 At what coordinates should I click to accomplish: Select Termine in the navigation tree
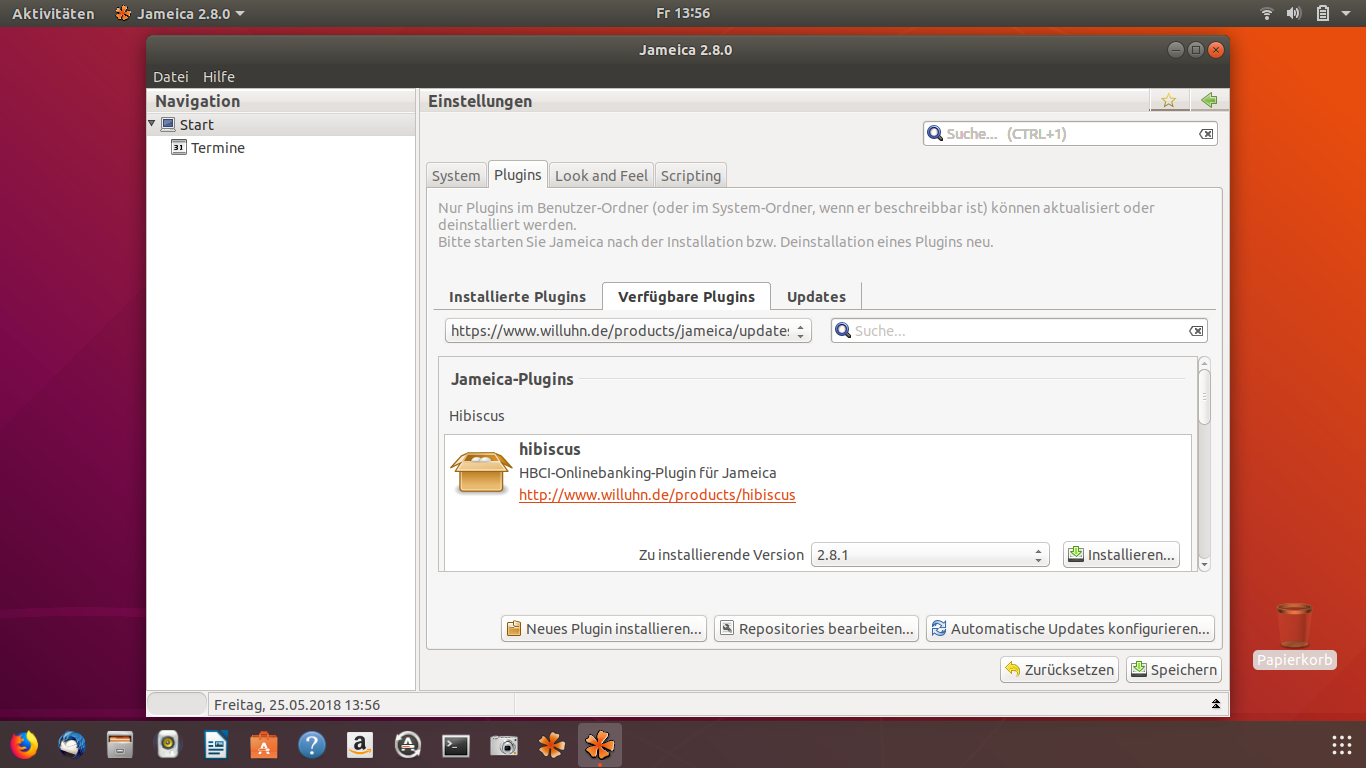coord(218,148)
